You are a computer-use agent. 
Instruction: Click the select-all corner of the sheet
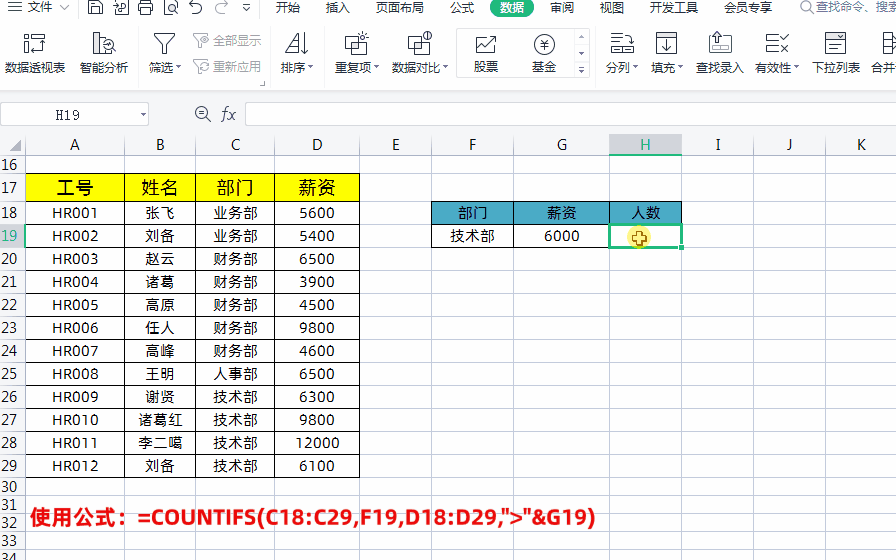[13, 145]
